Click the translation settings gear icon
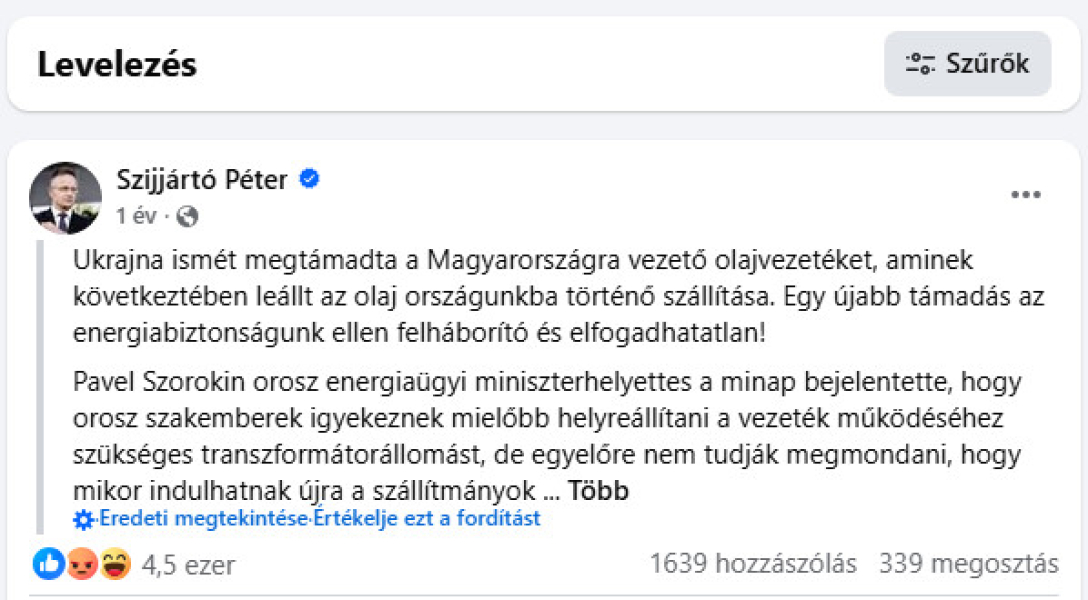Screen dimensions: 1088x600 (84, 519)
